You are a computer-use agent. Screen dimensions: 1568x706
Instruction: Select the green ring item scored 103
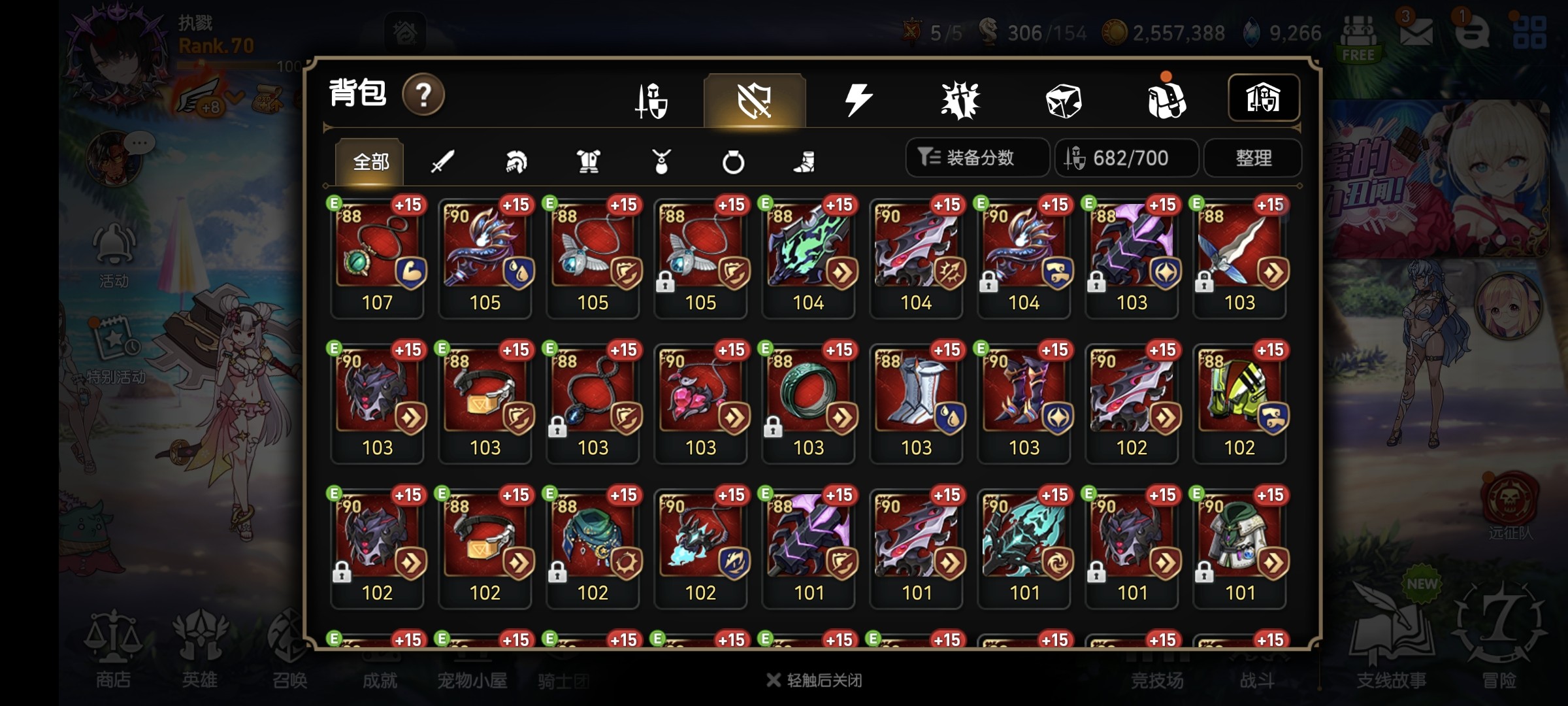pyautogui.click(x=809, y=402)
